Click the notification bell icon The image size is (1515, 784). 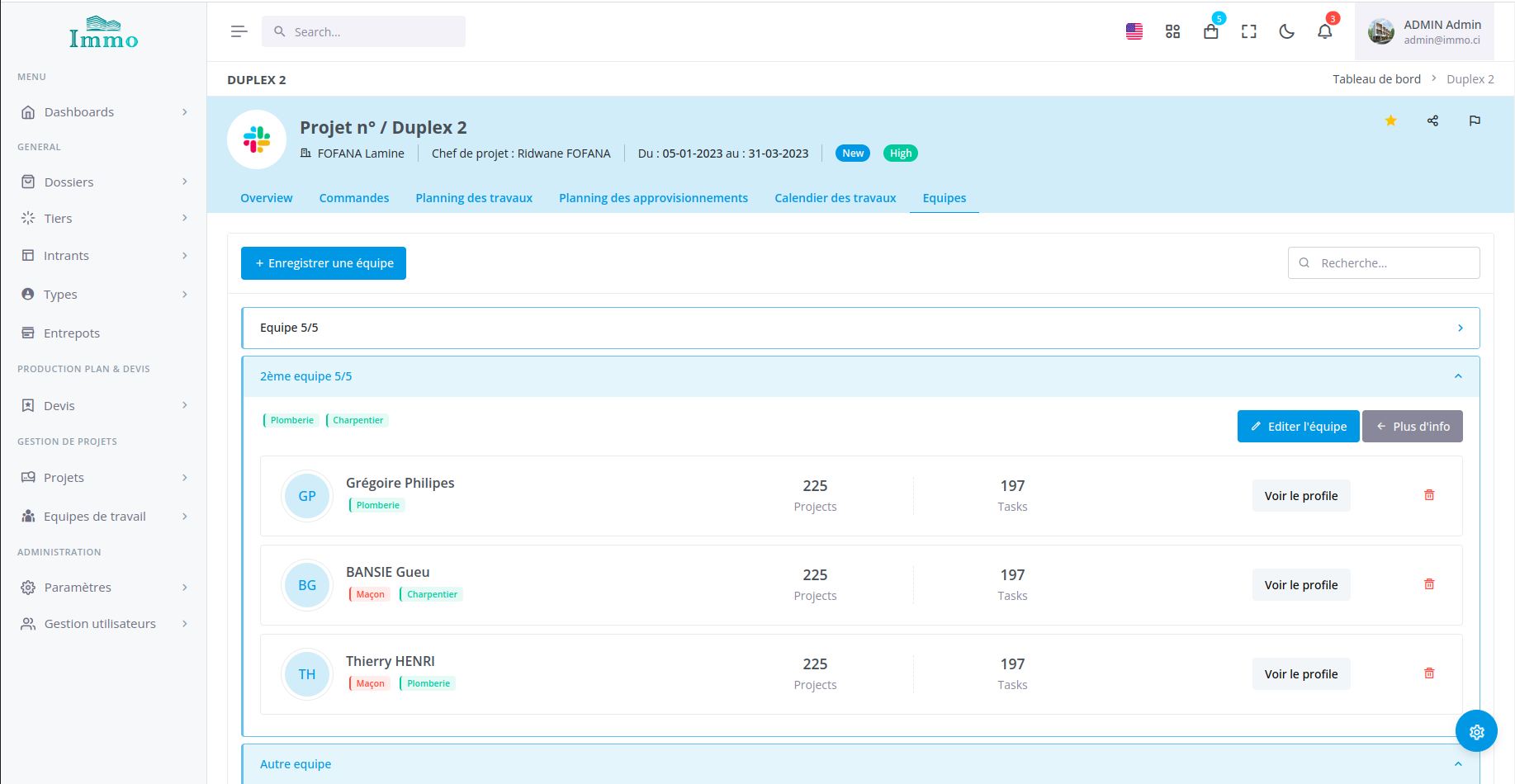click(x=1324, y=31)
